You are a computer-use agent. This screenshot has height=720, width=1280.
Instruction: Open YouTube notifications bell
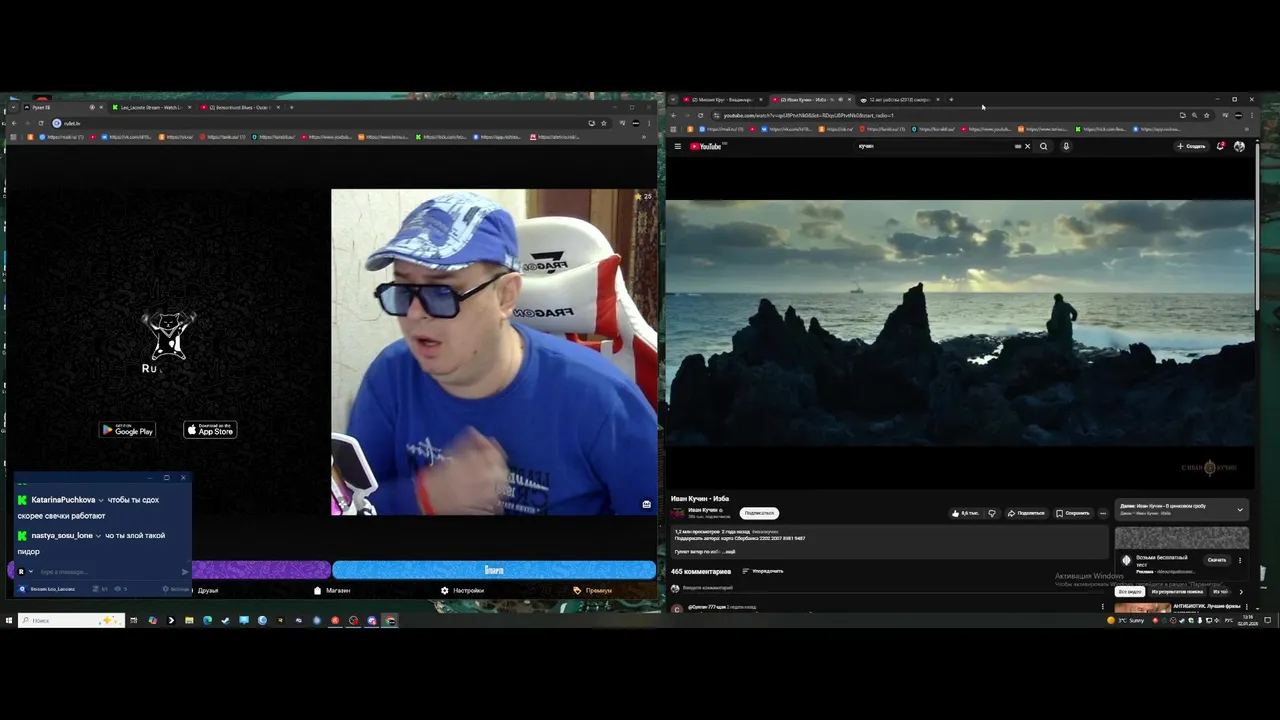point(1221,146)
